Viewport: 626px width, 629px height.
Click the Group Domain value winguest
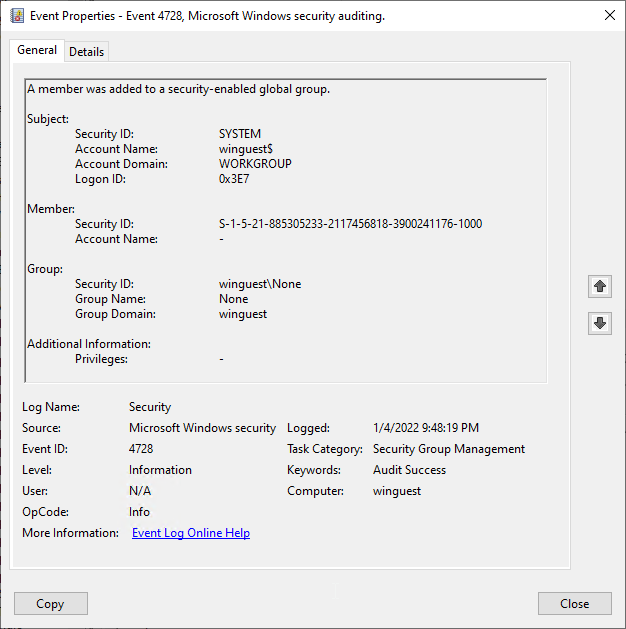click(x=243, y=314)
